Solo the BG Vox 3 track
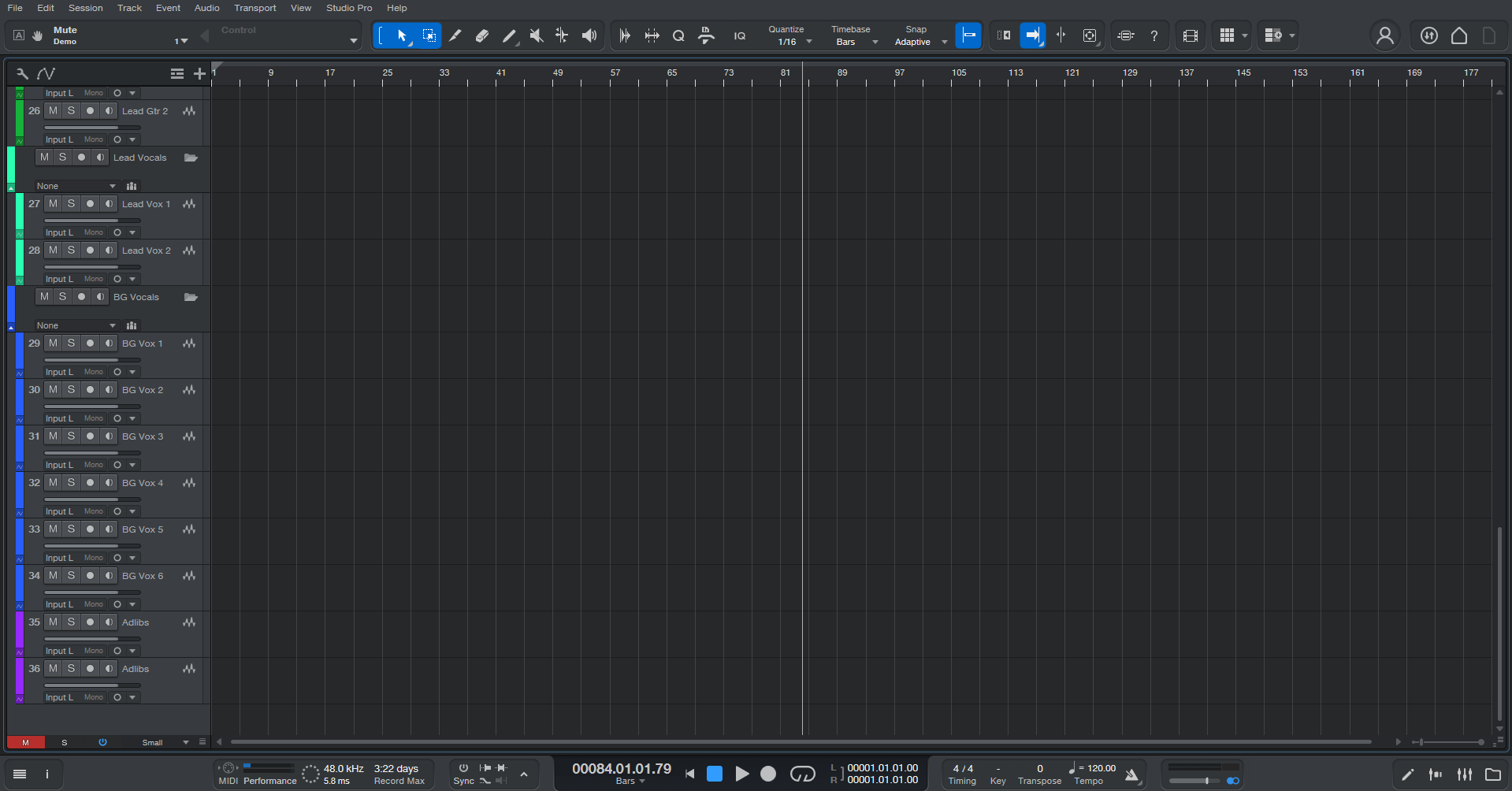Screen dimensions: 1512x791 click(x=71, y=436)
